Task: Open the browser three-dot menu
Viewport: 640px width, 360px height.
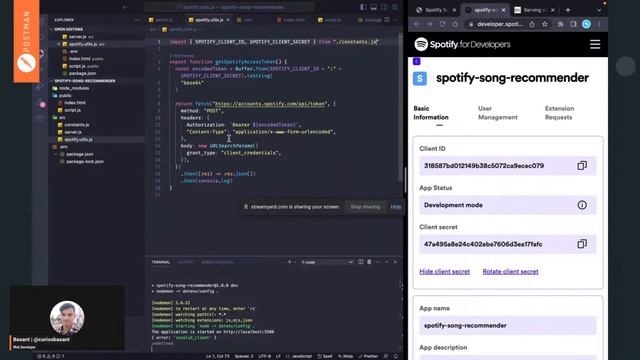Action: [x=599, y=24]
